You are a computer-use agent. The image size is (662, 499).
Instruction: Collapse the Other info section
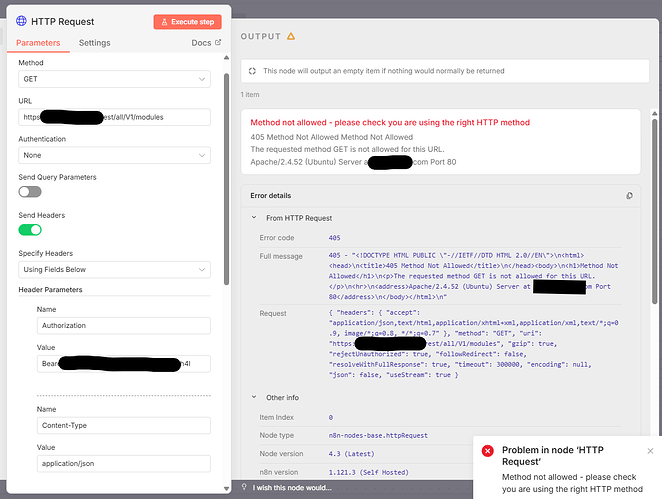point(253,397)
